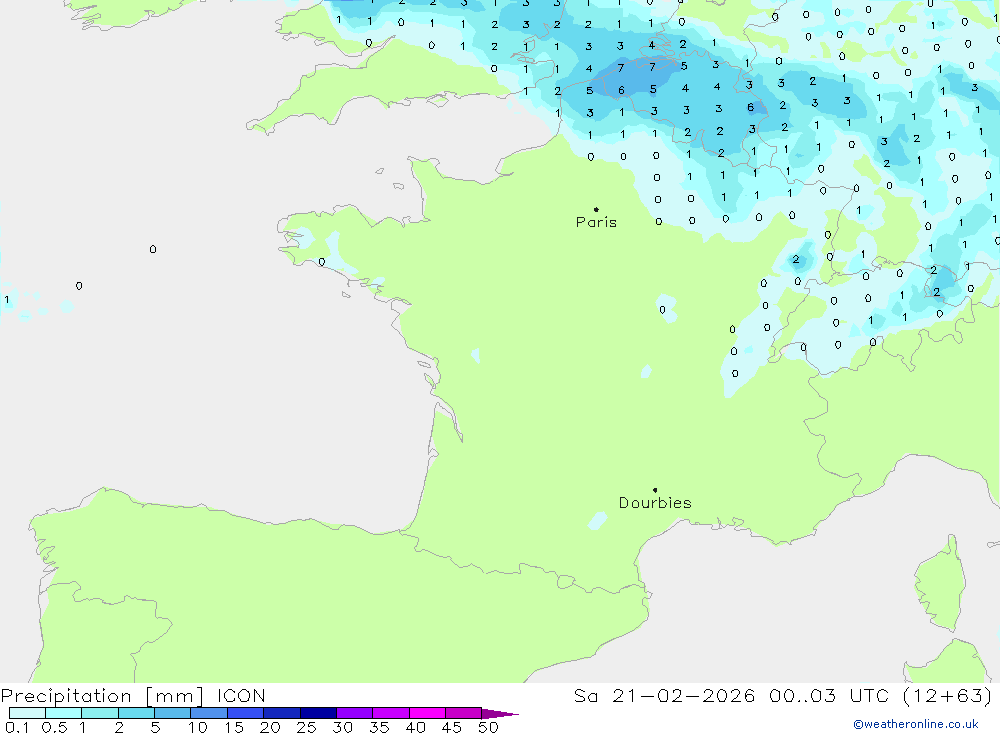Click the 'Sa 21-02-2026 00..03 UTC (12+63)' timestamp
Viewport: 1000px width, 733px height.
click(x=783, y=696)
